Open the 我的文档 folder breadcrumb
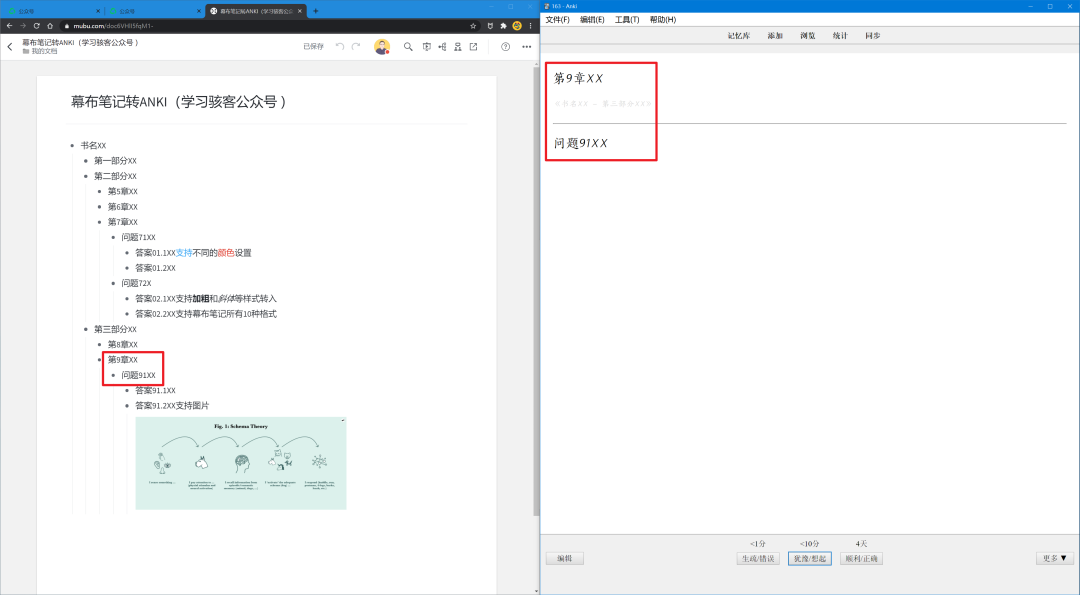This screenshot has height=595, width=1080. 40,52
